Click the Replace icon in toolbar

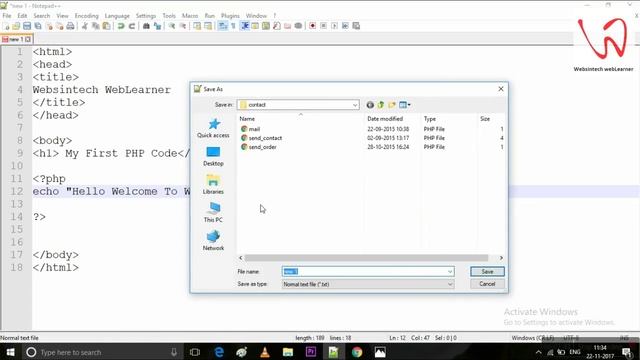click(157, 26)
